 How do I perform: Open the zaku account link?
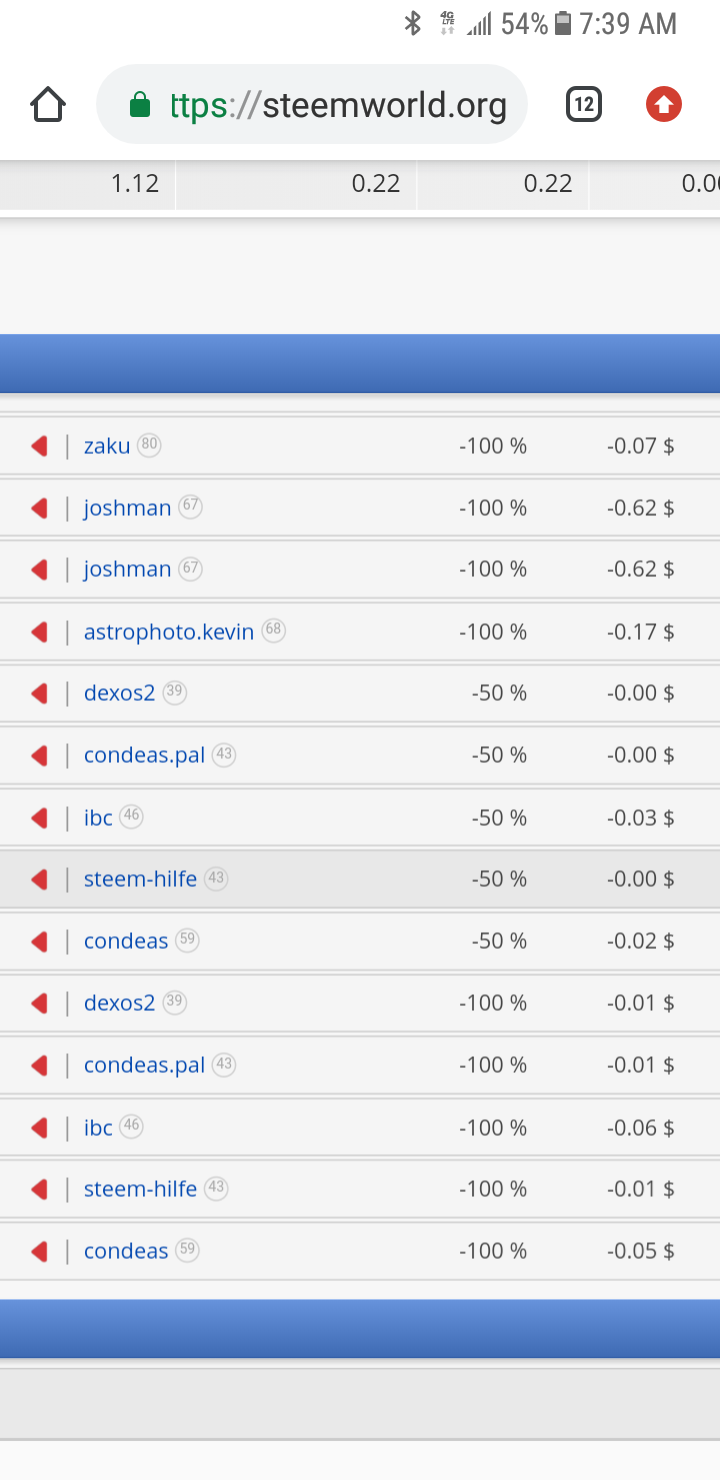[107, 446]
